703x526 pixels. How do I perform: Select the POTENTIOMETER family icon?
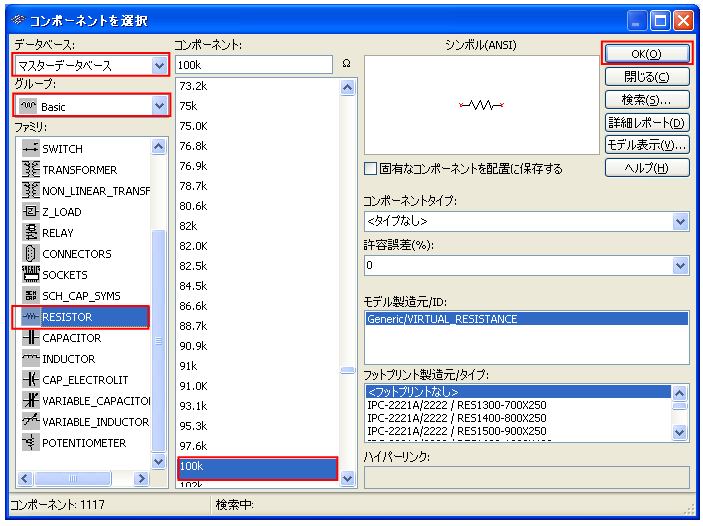pyautogui.click(x=30, y=443)
